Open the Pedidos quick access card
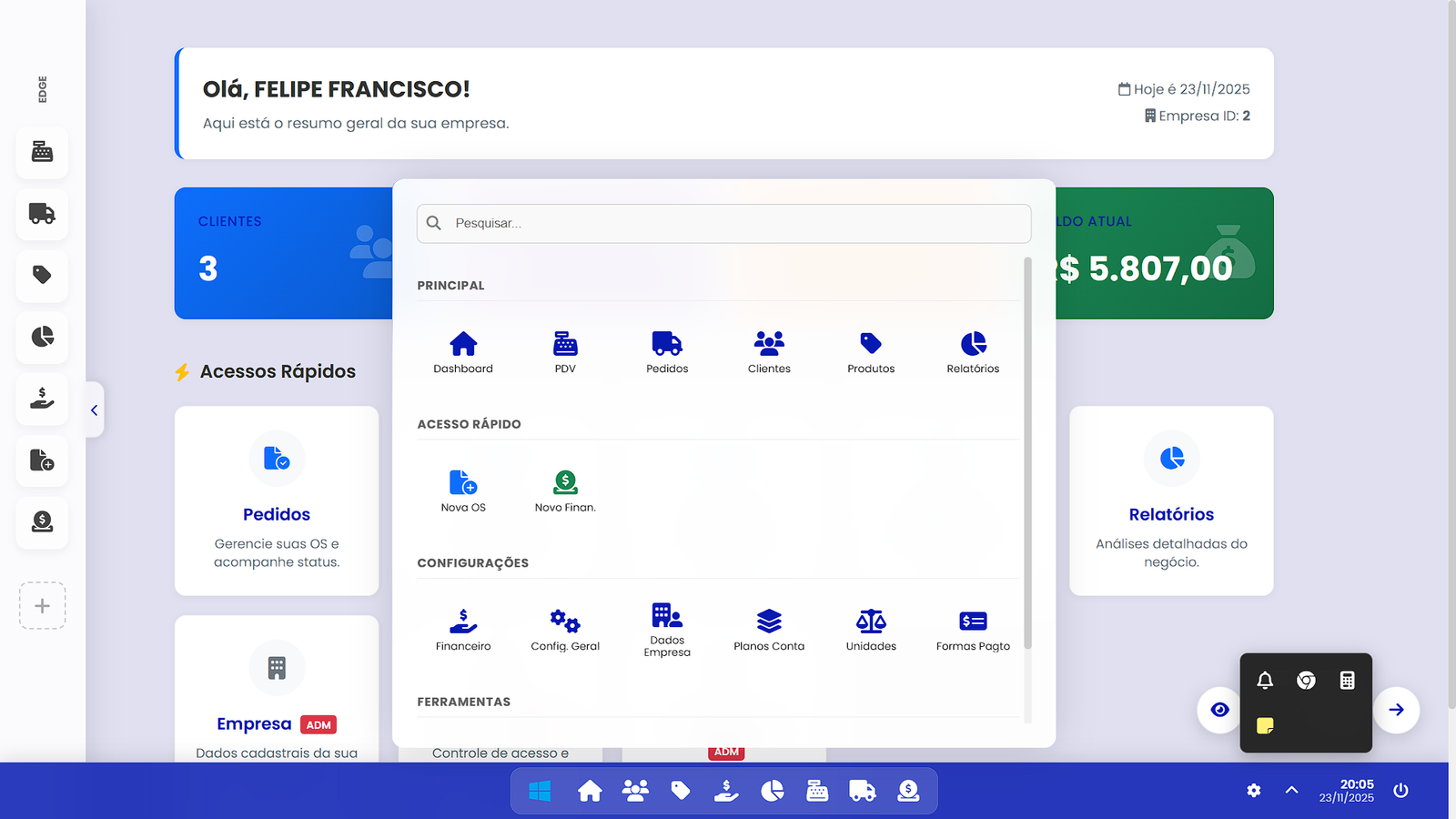 click(276, 501)
